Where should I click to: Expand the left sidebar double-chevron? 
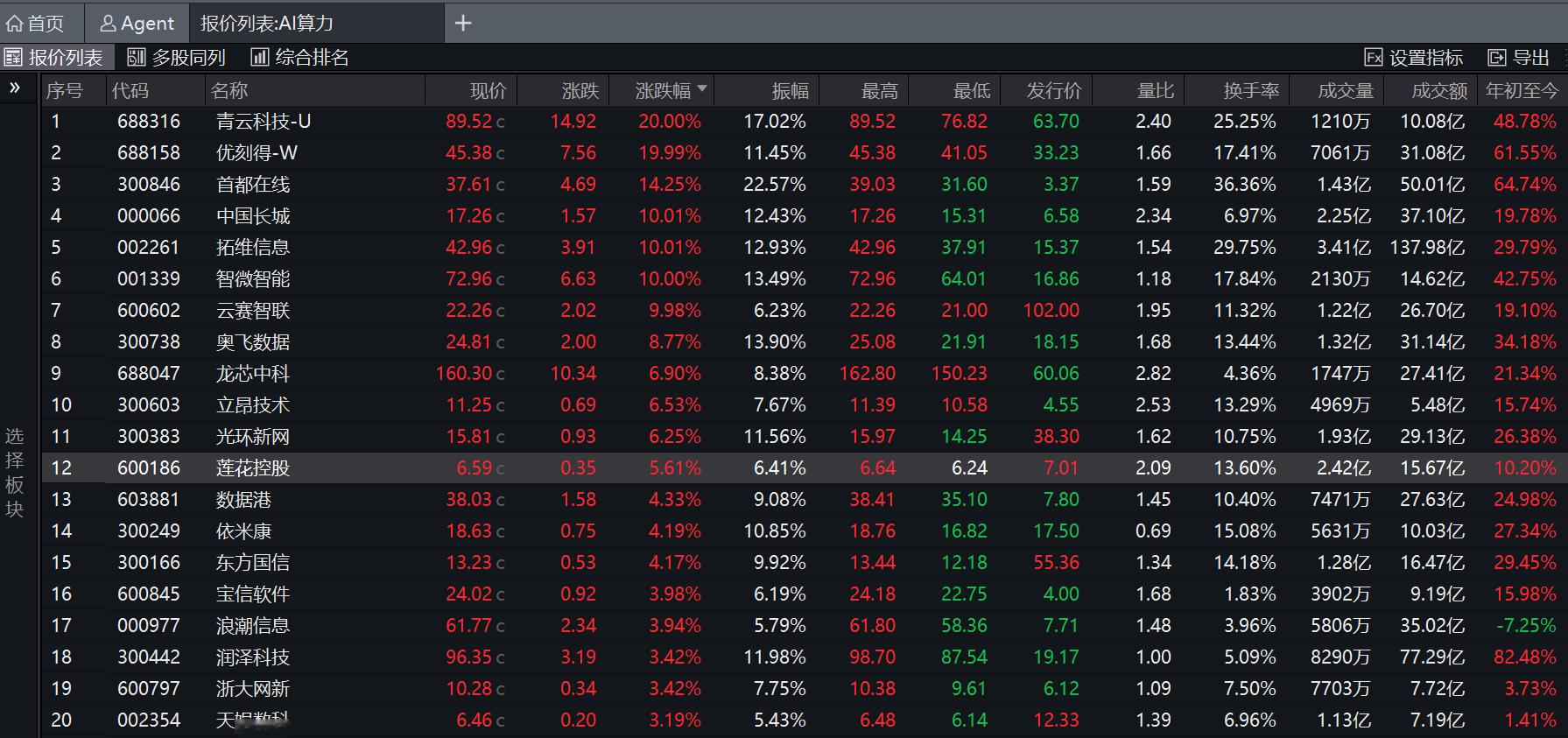coord(15,88)
